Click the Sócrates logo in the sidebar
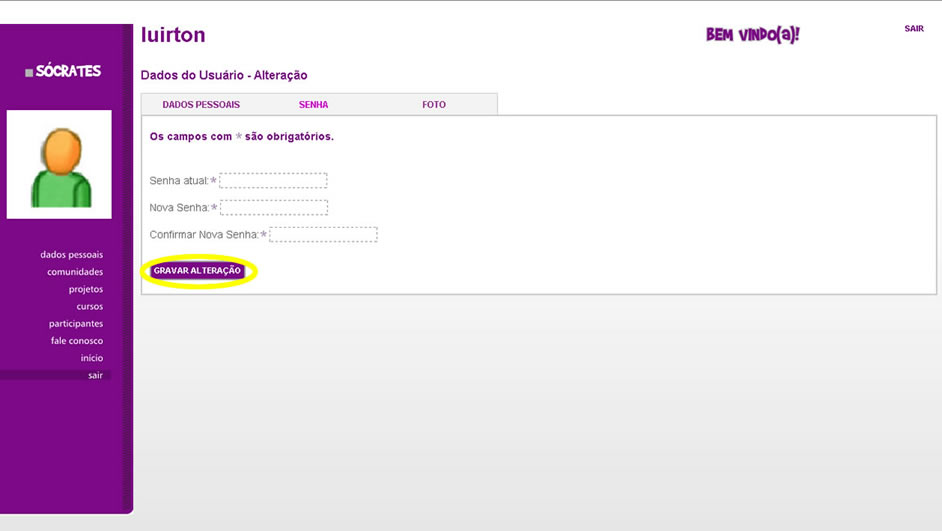942x531 pixels. pos(64,71)
